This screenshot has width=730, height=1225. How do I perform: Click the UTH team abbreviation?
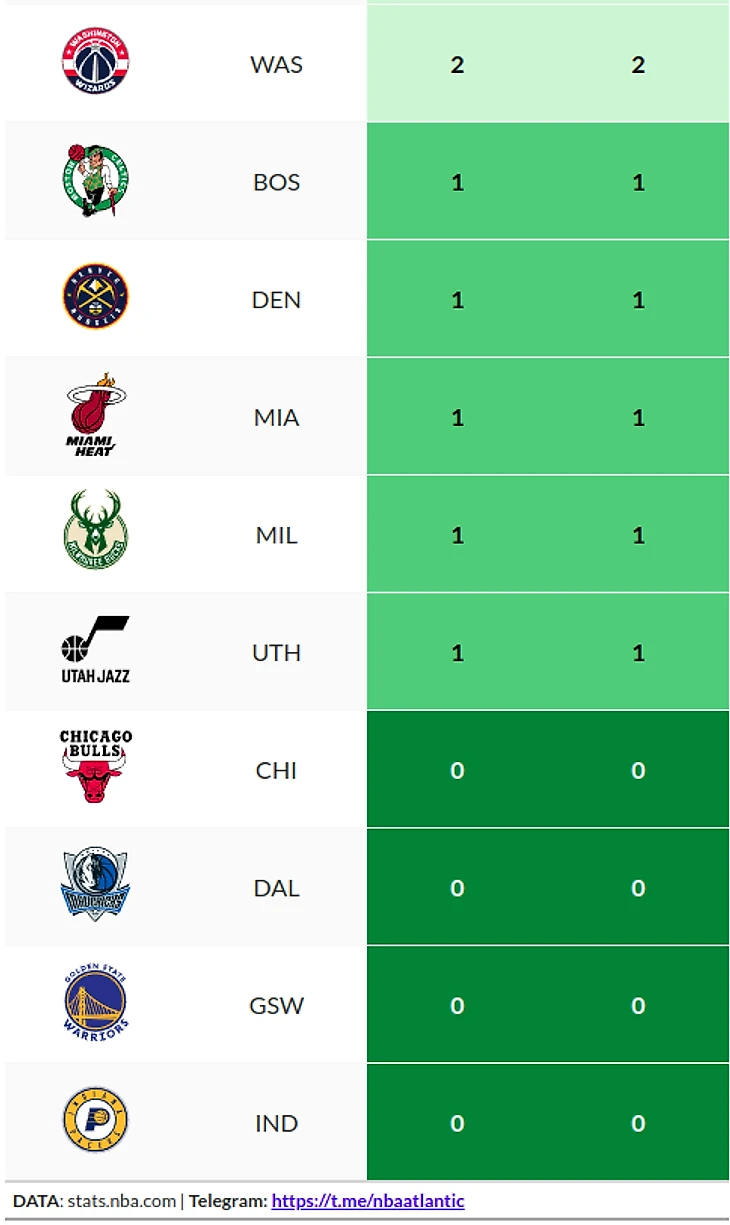click(277, 653)
